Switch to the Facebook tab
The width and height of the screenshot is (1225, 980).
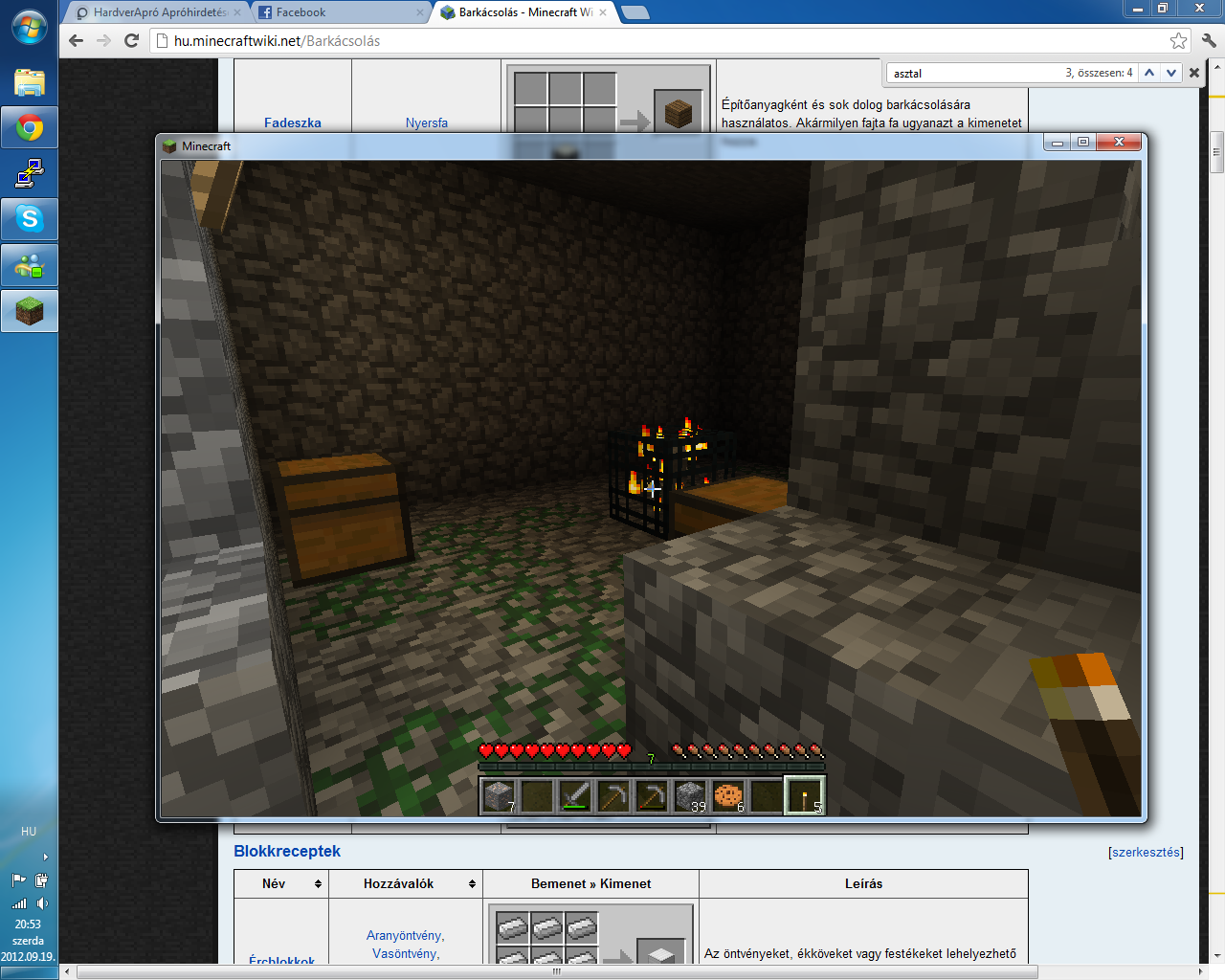(x=338, y=12)
